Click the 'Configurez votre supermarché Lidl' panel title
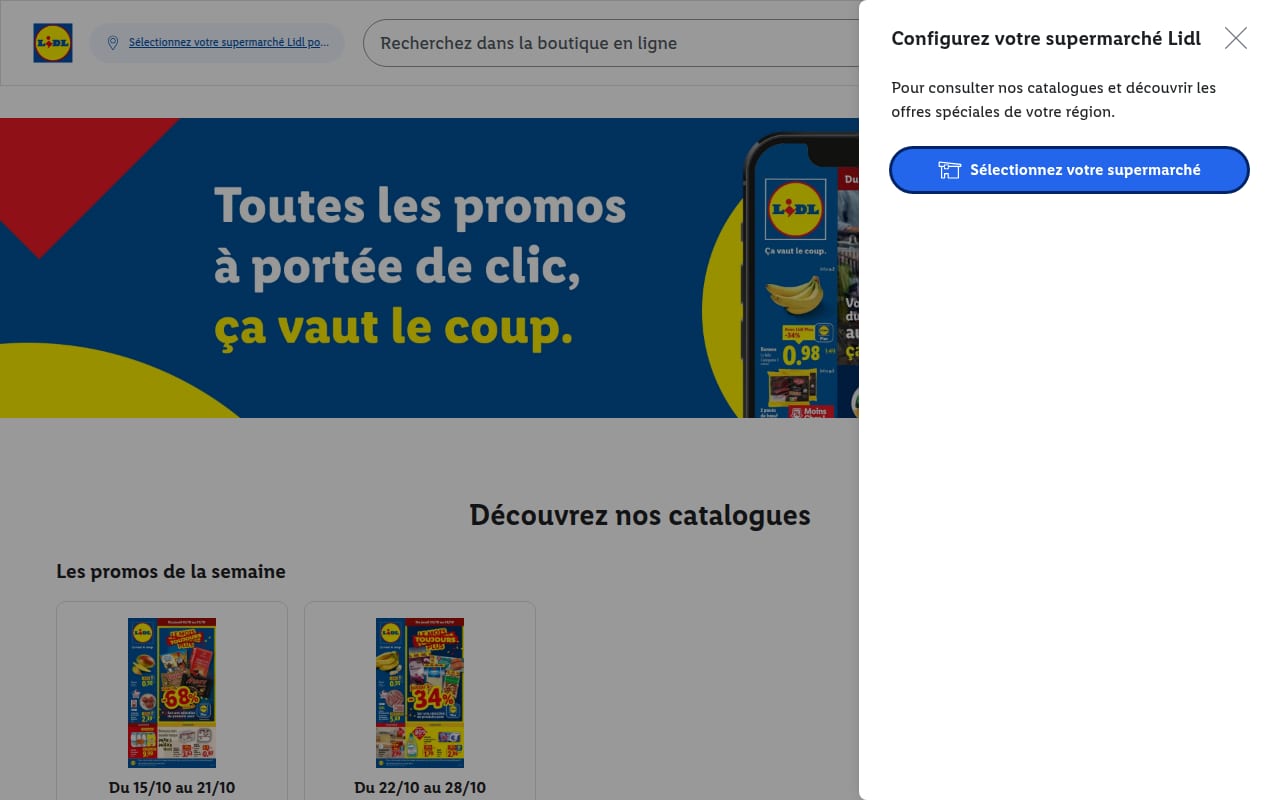The width and height of the screenshot is (1280, 800). click(1046, 39)
